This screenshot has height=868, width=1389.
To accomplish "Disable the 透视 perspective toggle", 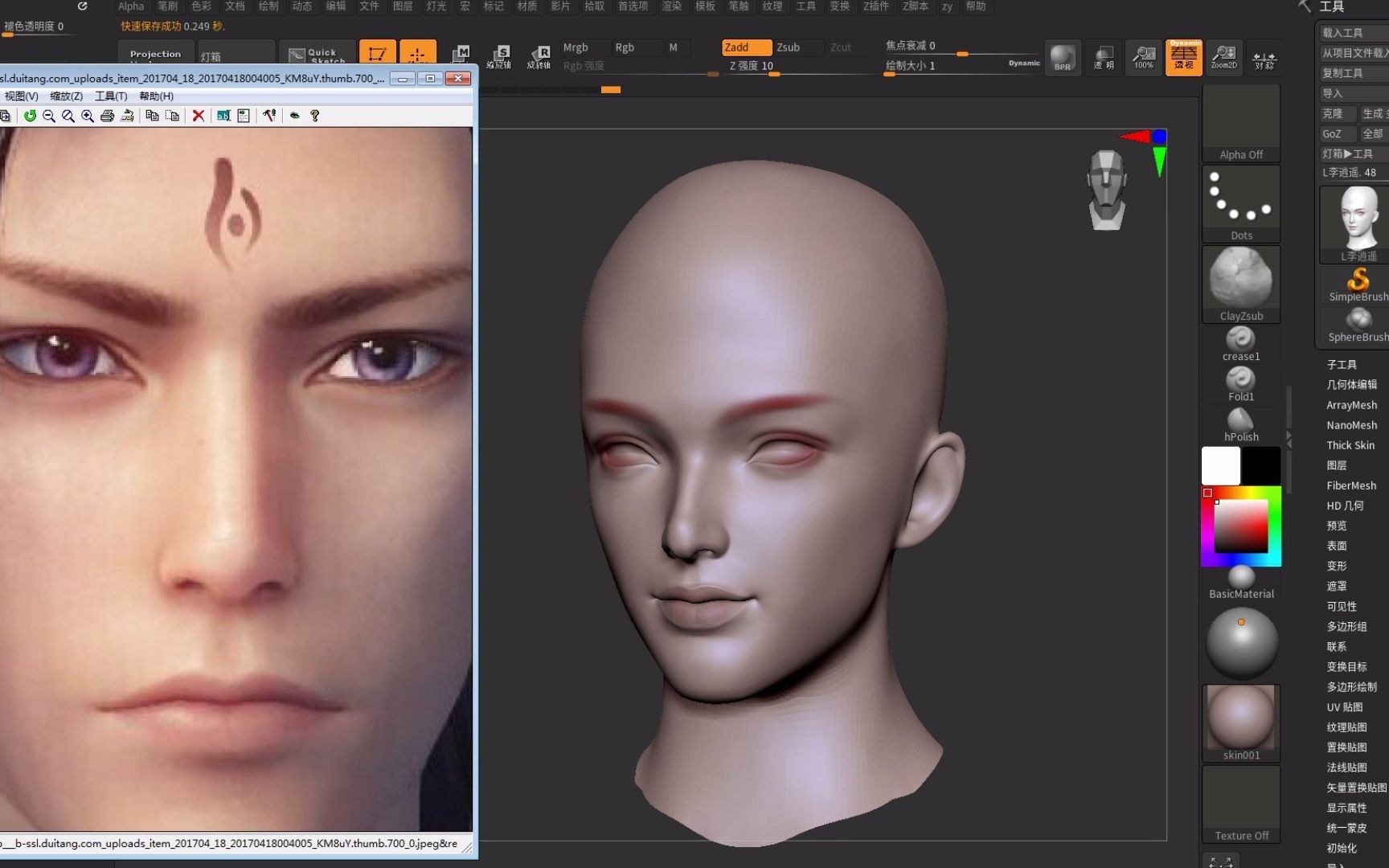I will (x=1183, y=57).
